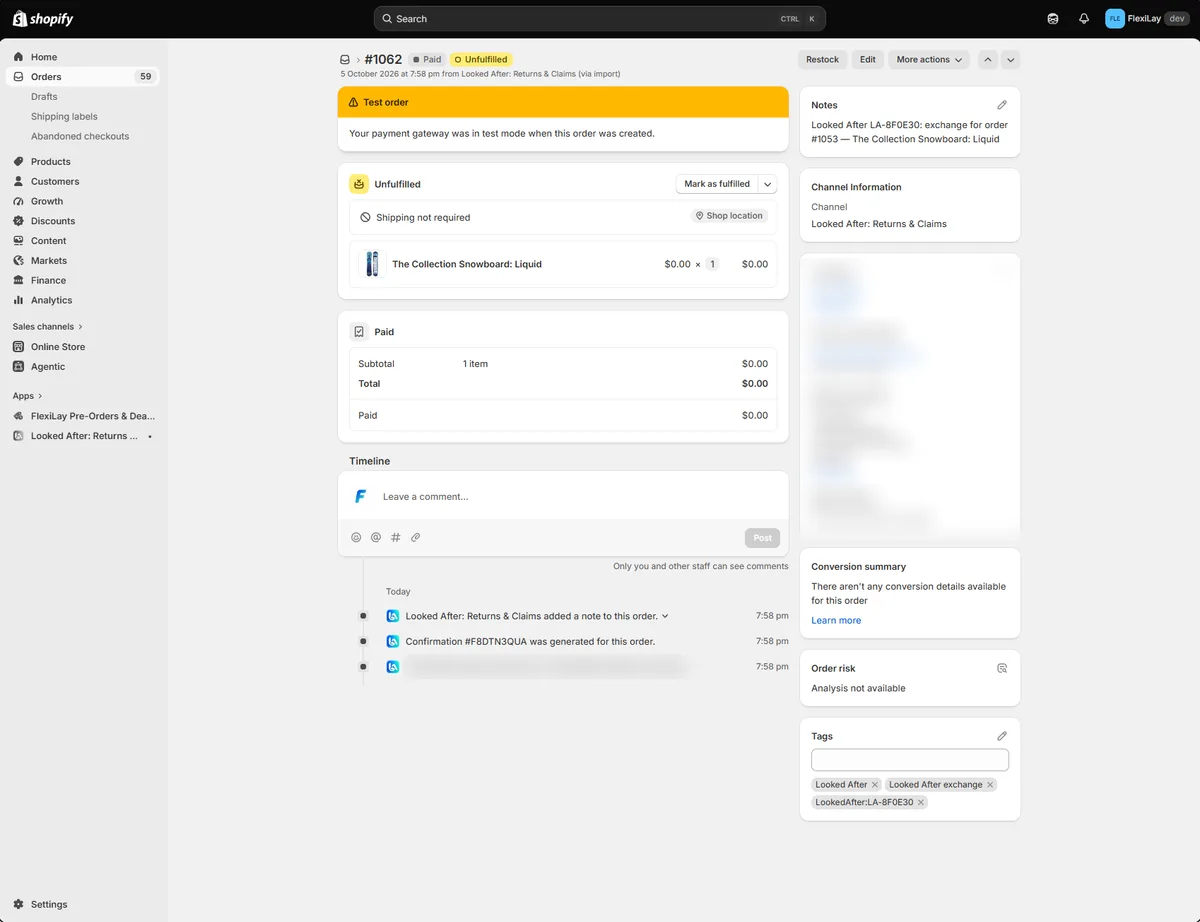Screen dimensions: 1200x922
Task: Click the orders breadcrumb icon
Action: pyautogui.click(x=345, y=60)
